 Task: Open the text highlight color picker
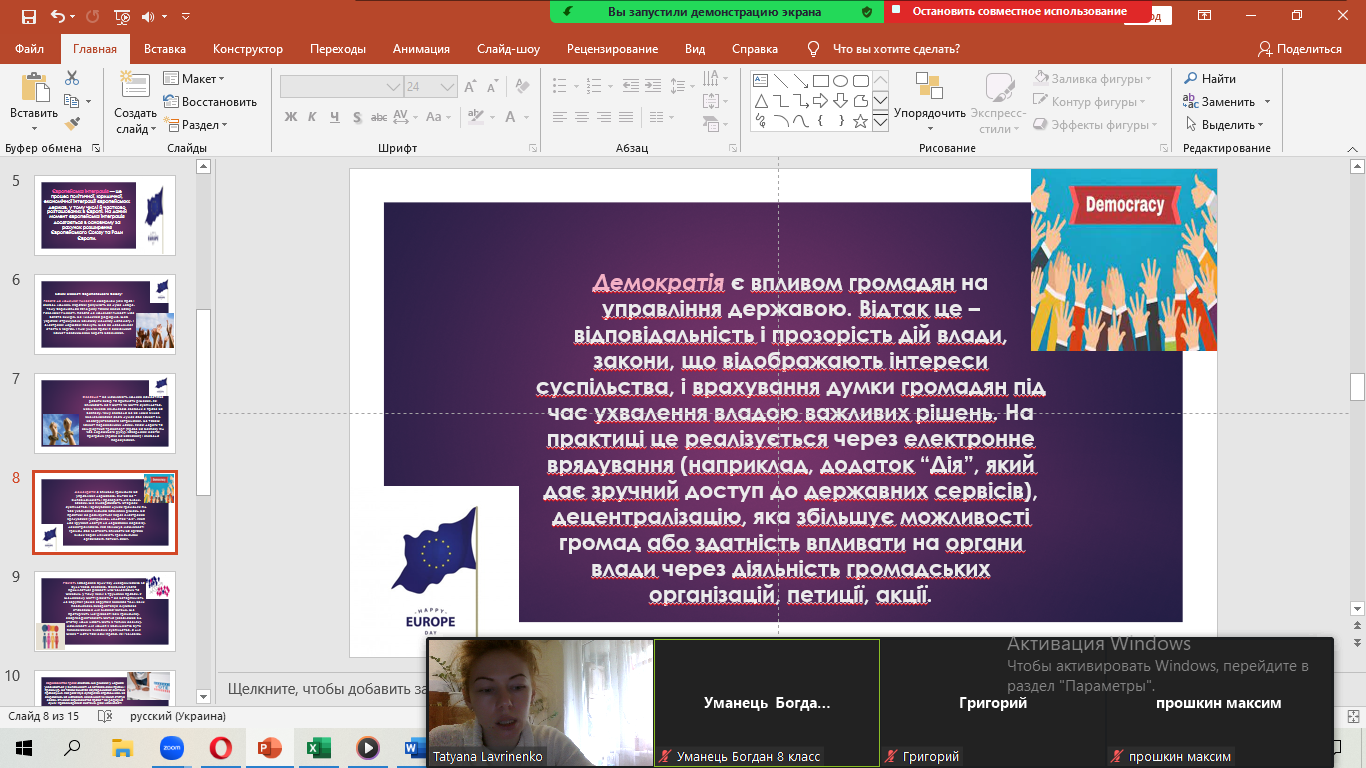(475, 116)
